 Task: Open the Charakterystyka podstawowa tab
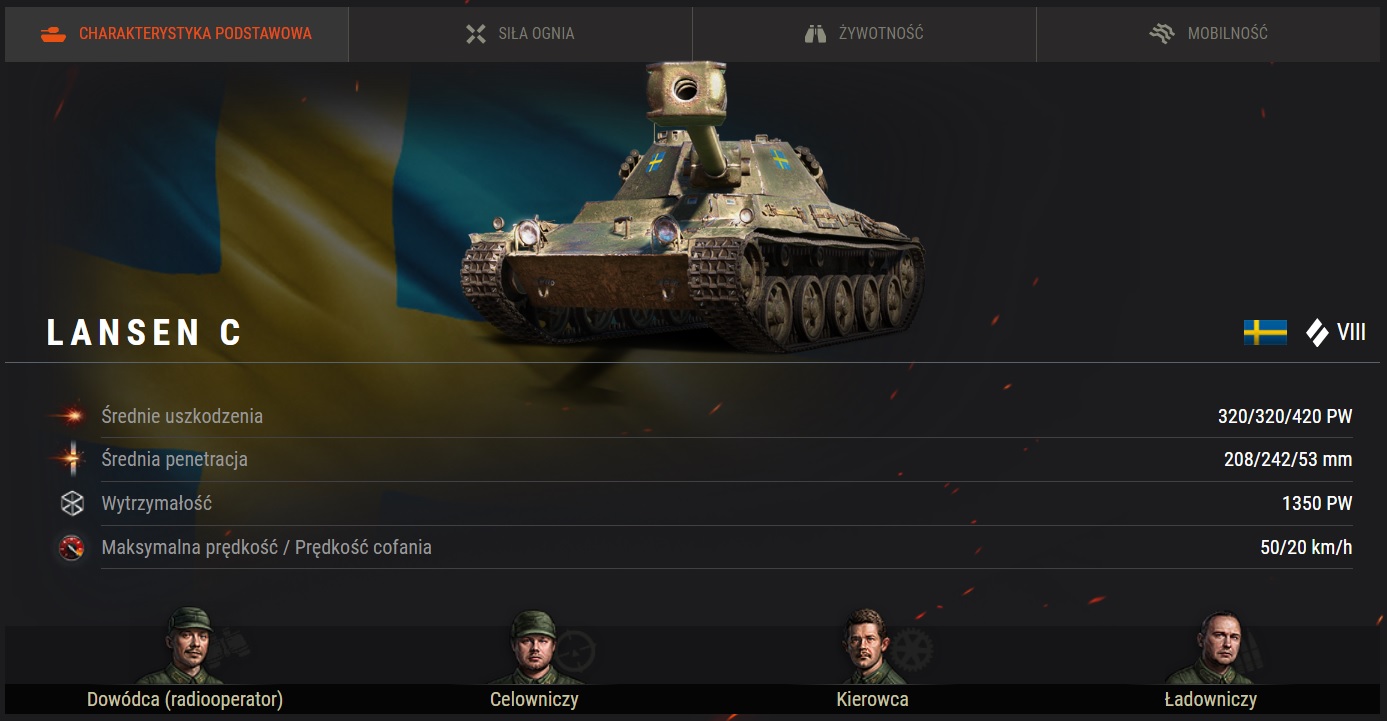pyautogui.click(x=176, y=34)
